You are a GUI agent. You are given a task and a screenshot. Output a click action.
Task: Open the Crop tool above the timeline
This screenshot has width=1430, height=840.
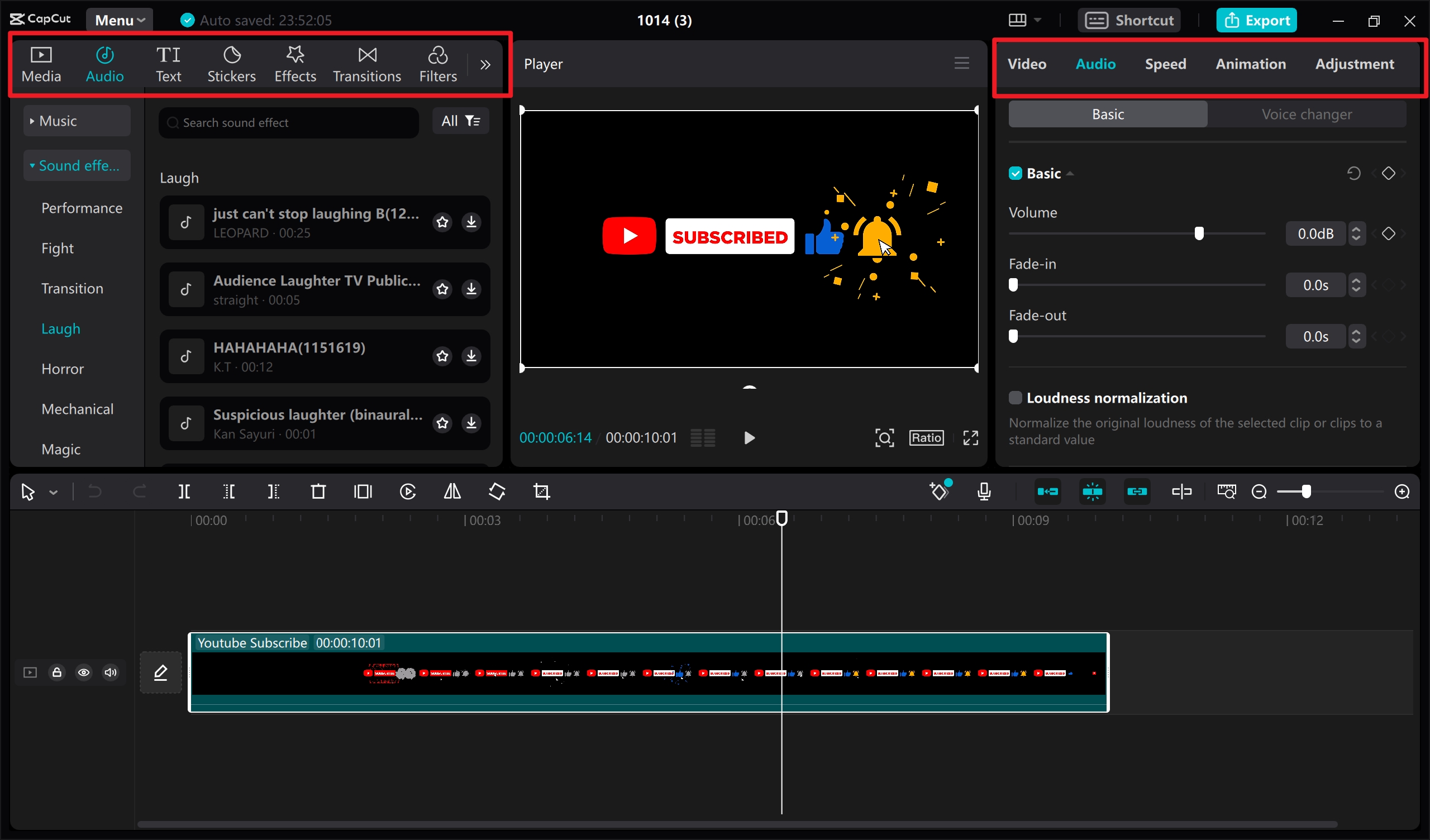pos(541,491)
